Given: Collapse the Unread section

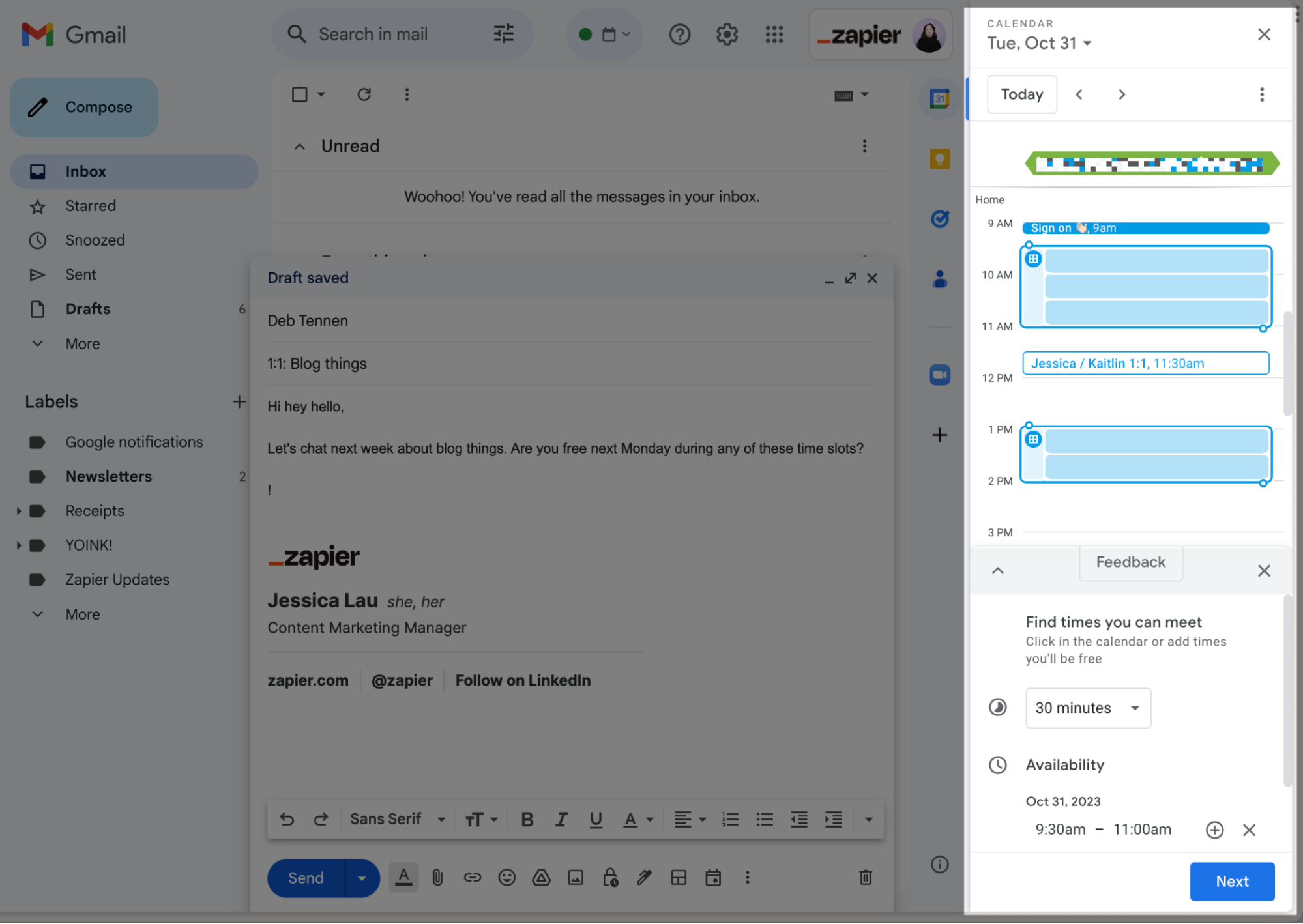Looking at the screenshot, I should (x=299, y=147).
